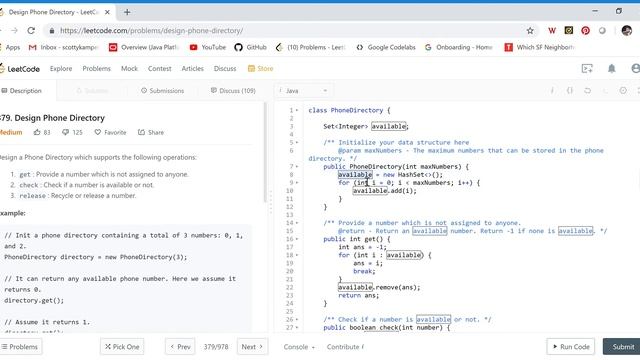Image resolution: width=640 pixels, height=360 pixels.
Task: Open the YouTube bookmark
Action: 208,47
